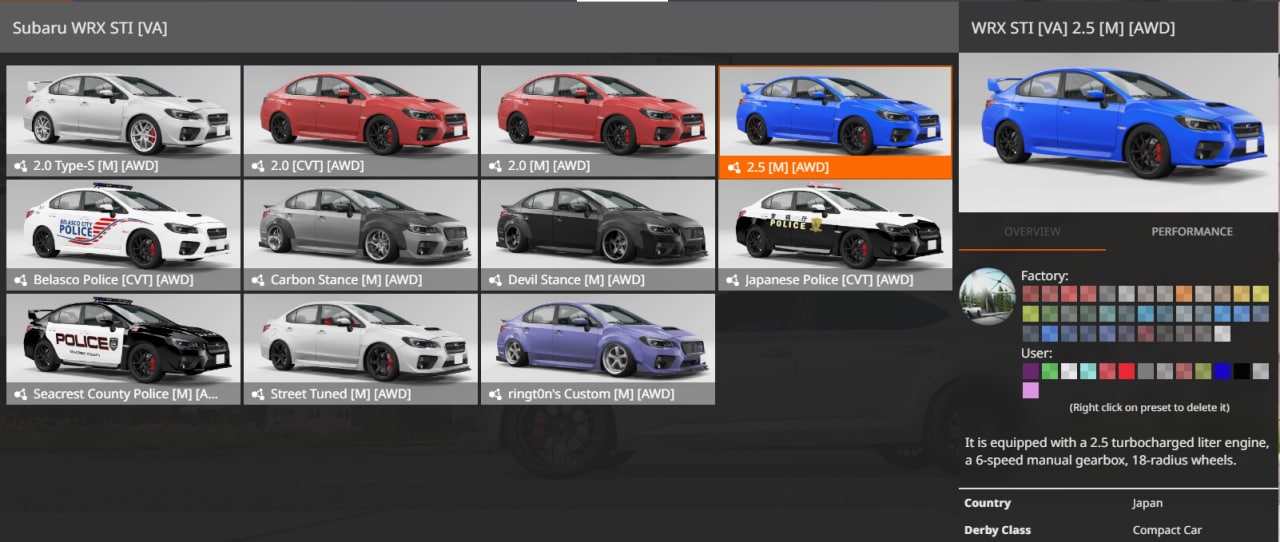
Task: Switch to the Performance tab
Action: (1191, 231)
